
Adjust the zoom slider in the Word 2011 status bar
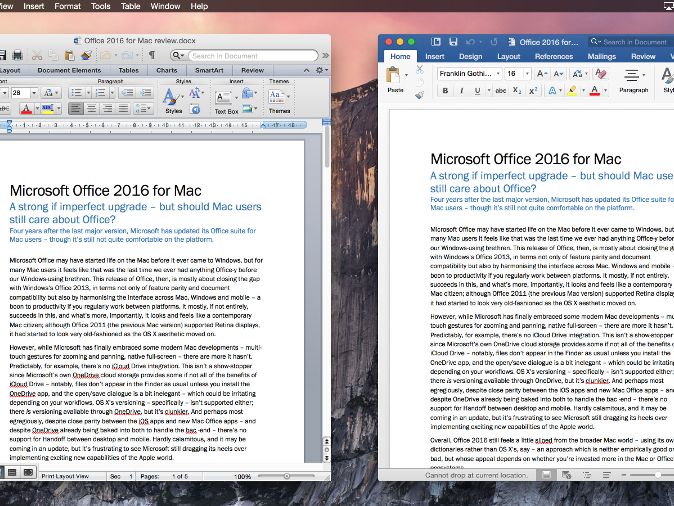[287, 476]
